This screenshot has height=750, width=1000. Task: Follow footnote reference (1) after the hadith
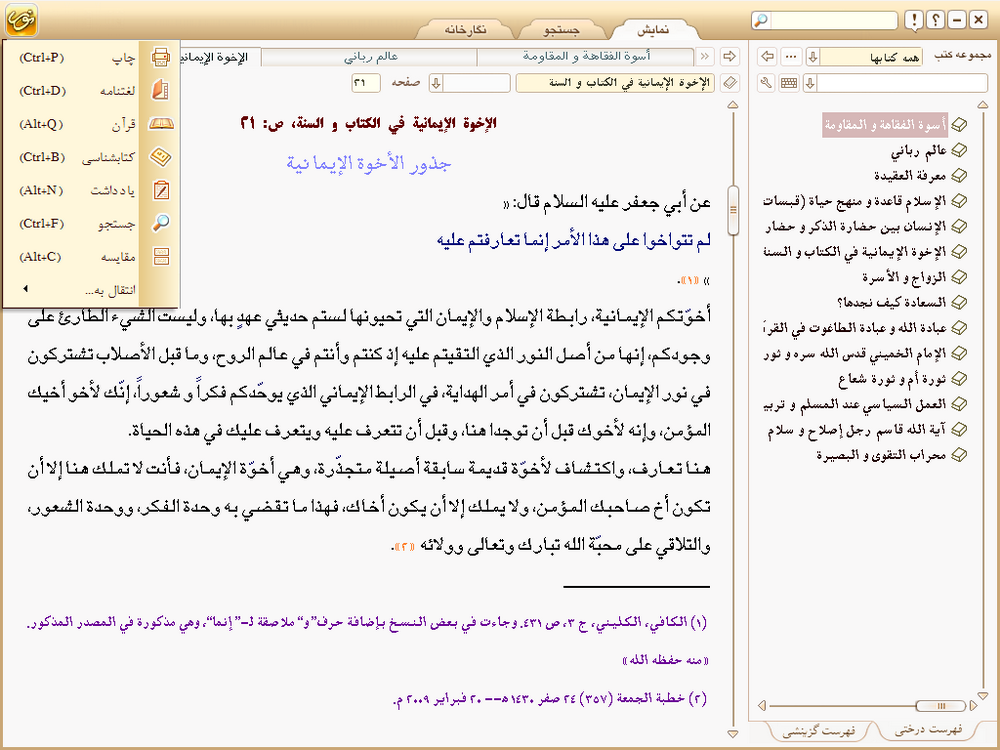point(689,280)
